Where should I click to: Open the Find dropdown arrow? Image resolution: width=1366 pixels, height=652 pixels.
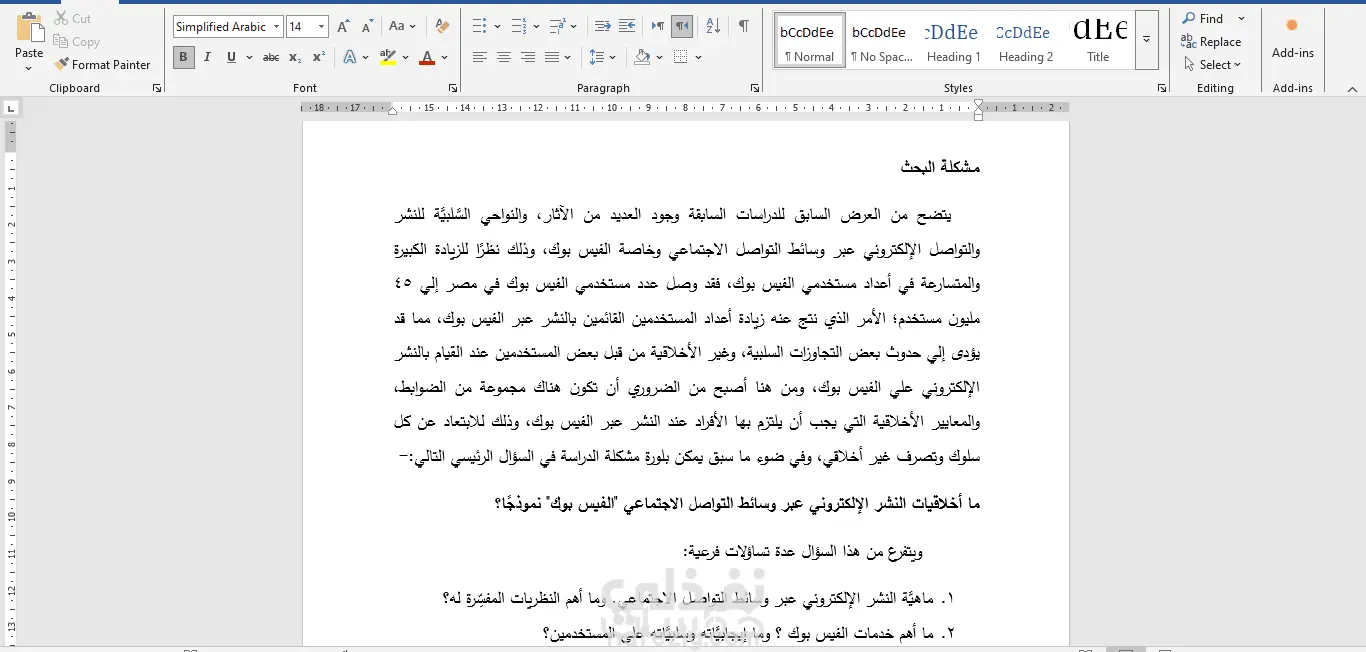(x=1242, y=18)
